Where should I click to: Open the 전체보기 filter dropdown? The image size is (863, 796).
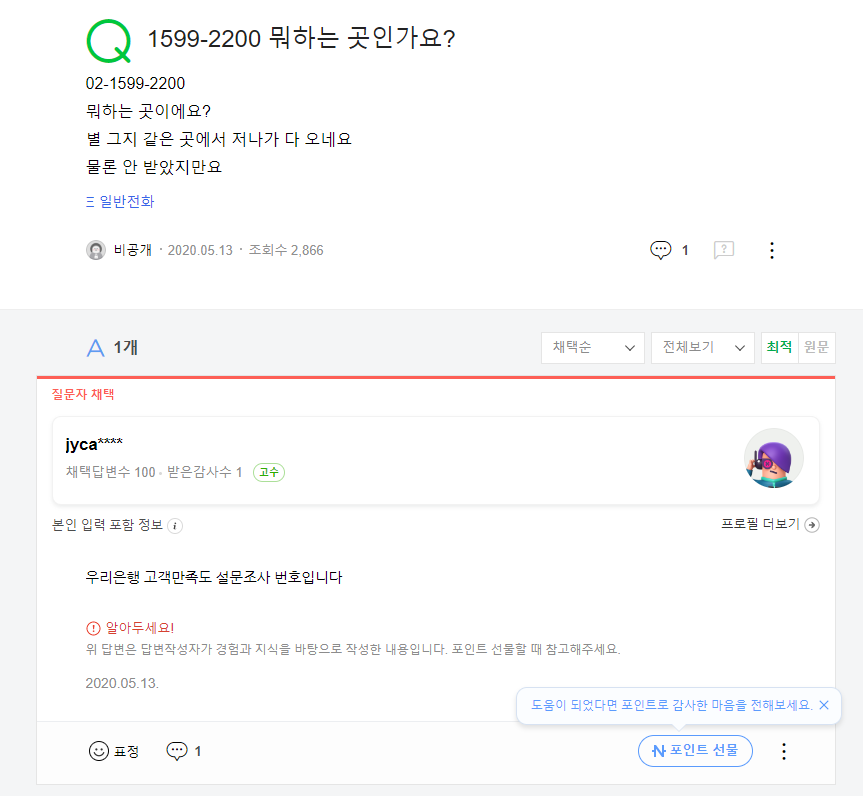[x=702, y=347]
